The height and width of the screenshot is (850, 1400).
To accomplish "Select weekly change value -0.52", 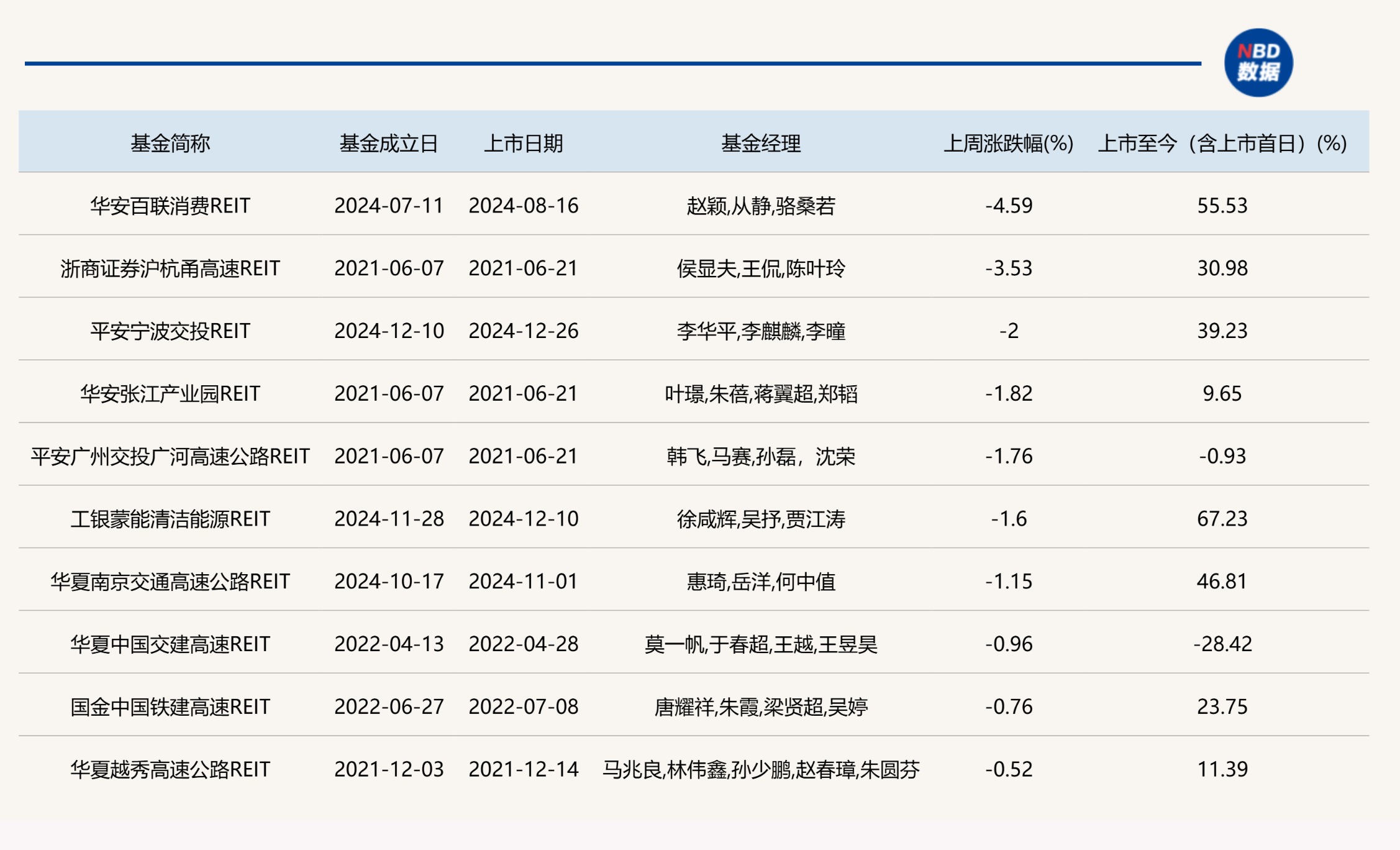I will pos(1009,770).
